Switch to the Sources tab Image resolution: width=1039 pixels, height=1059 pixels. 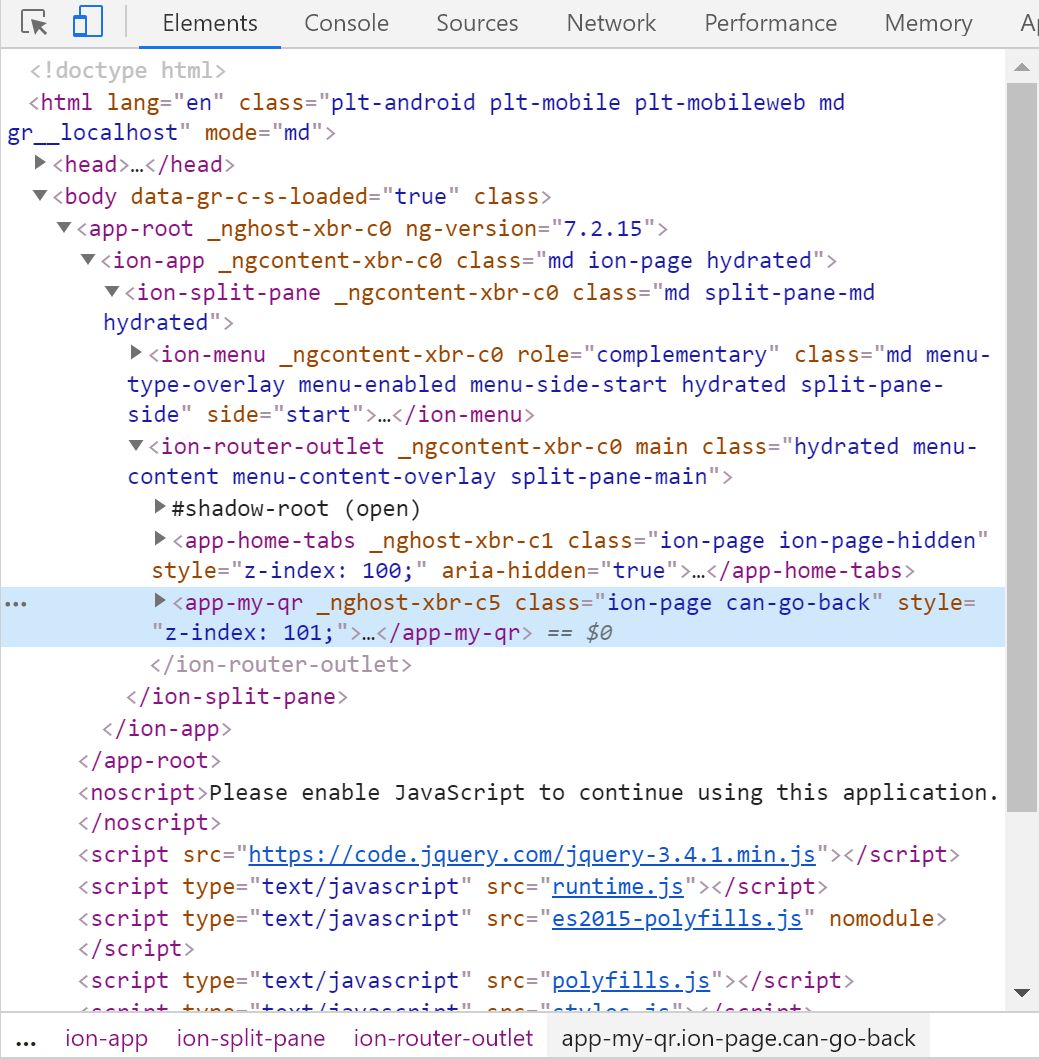(477, 23)
